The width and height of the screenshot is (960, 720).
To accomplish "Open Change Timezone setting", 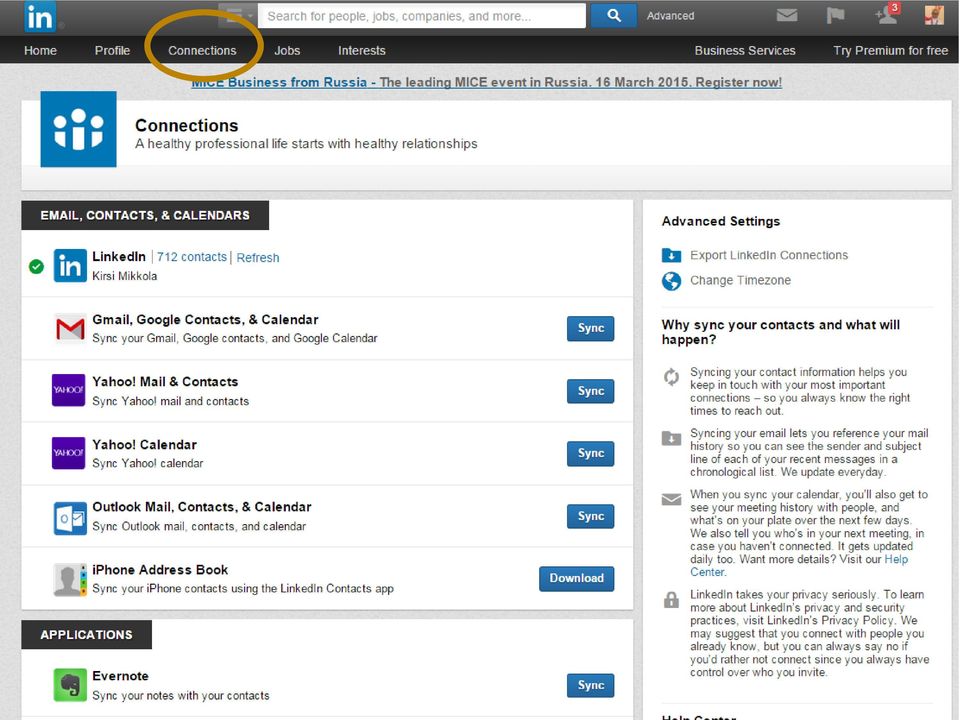I will click(x=740, y=280).
